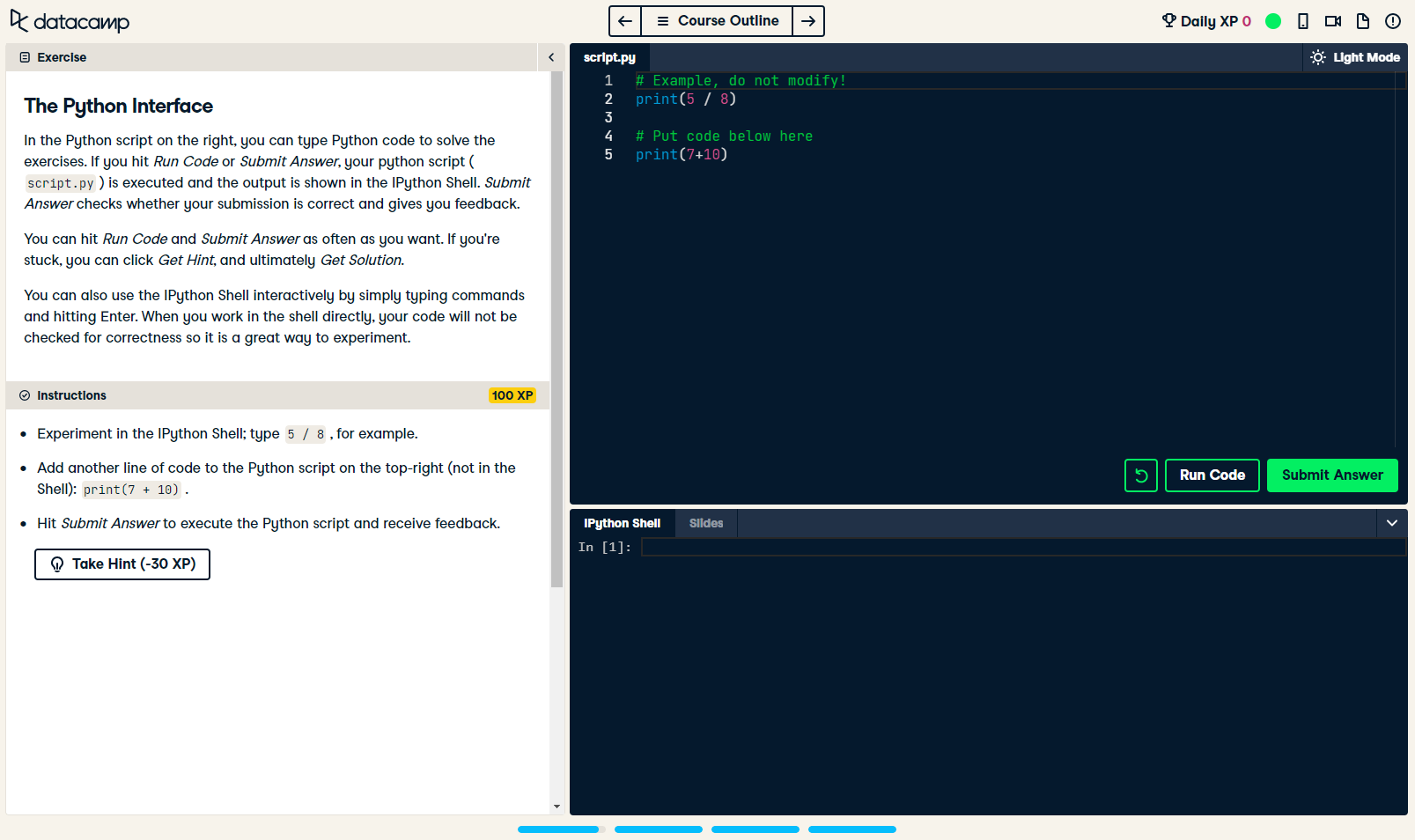Viewport: 1415px width, 840px height.
Task: Take a hint for minus 30 XP
Action: point(122,564)
